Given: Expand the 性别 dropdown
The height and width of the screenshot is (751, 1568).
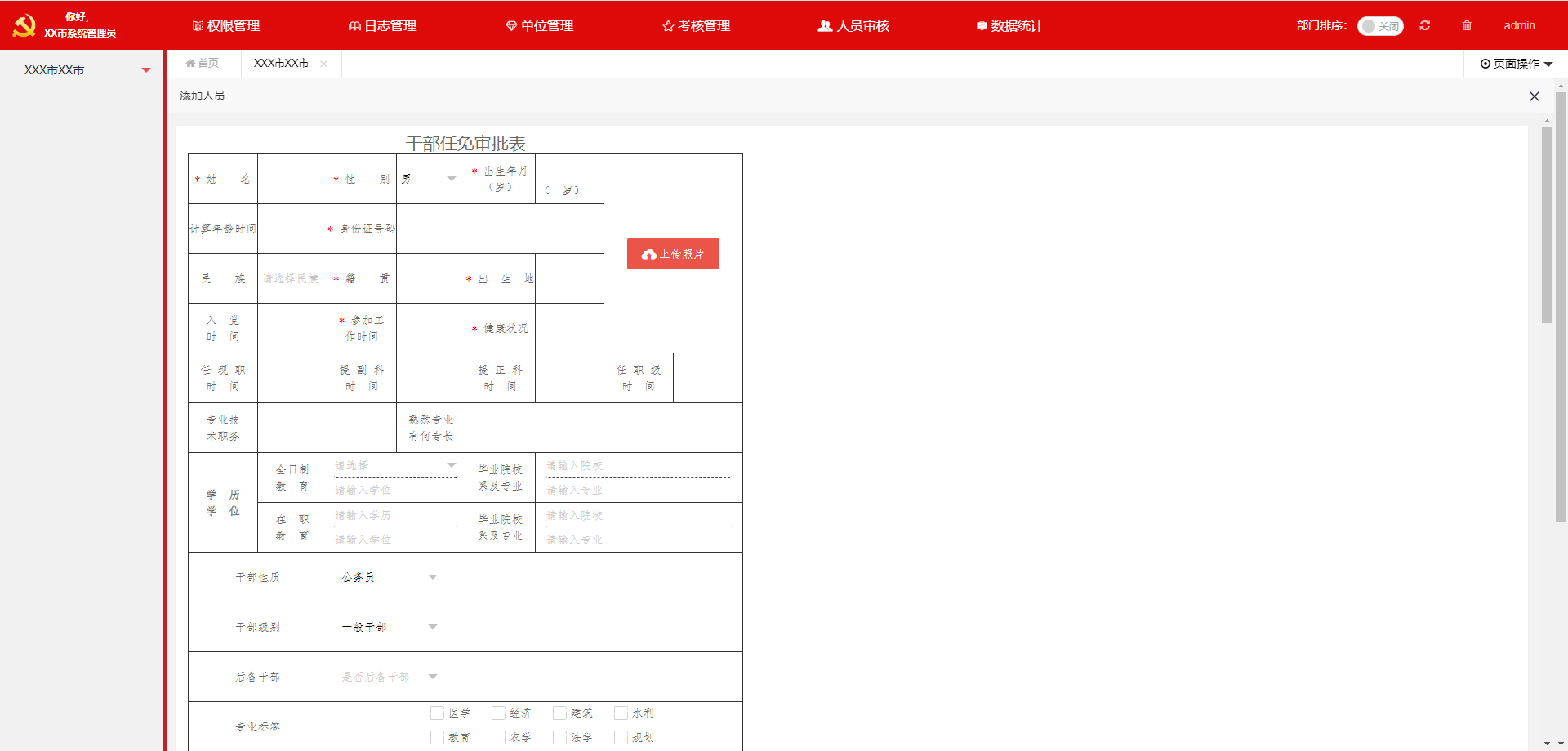Looking at the screenshot, I should coord(430,179).
